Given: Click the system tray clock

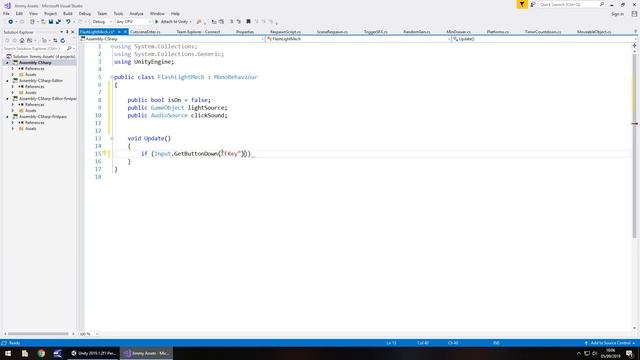Looking at the screenshot, I should tap(610, 353).
